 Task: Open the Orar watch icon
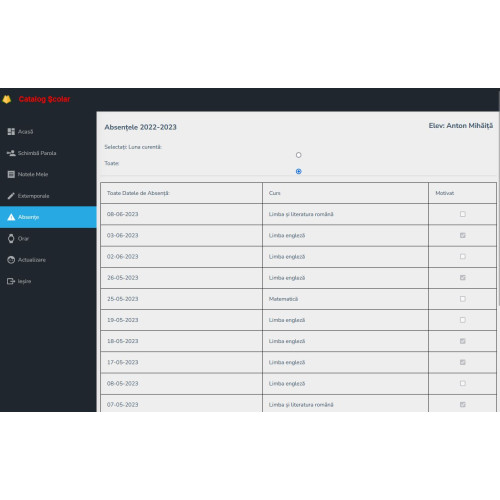pos(11,238)
